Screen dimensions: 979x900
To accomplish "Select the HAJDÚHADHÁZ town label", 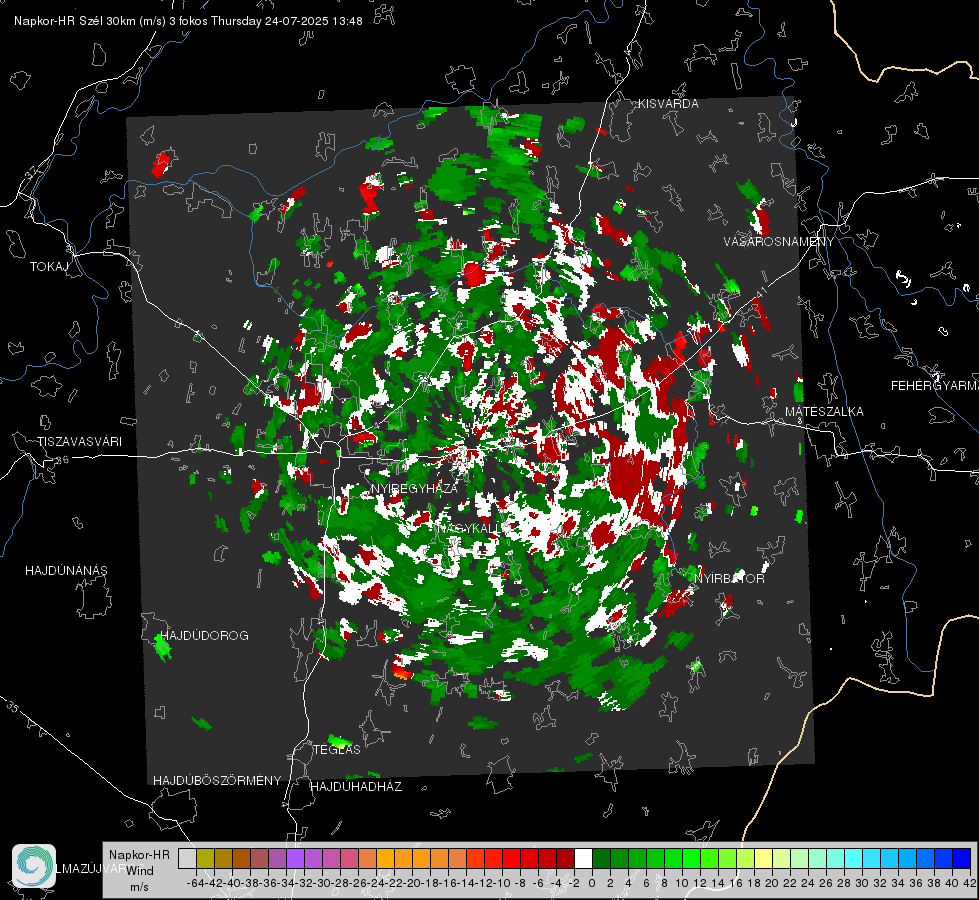I will point(357,787).
